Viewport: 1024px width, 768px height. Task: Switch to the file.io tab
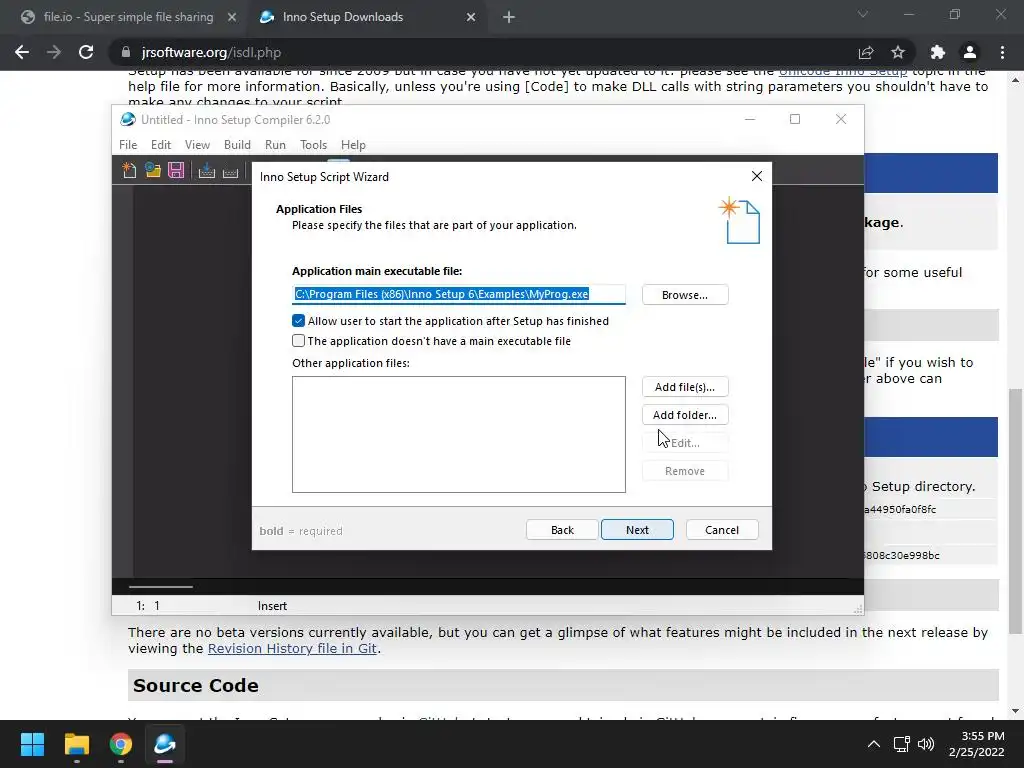tap(128, 17)
